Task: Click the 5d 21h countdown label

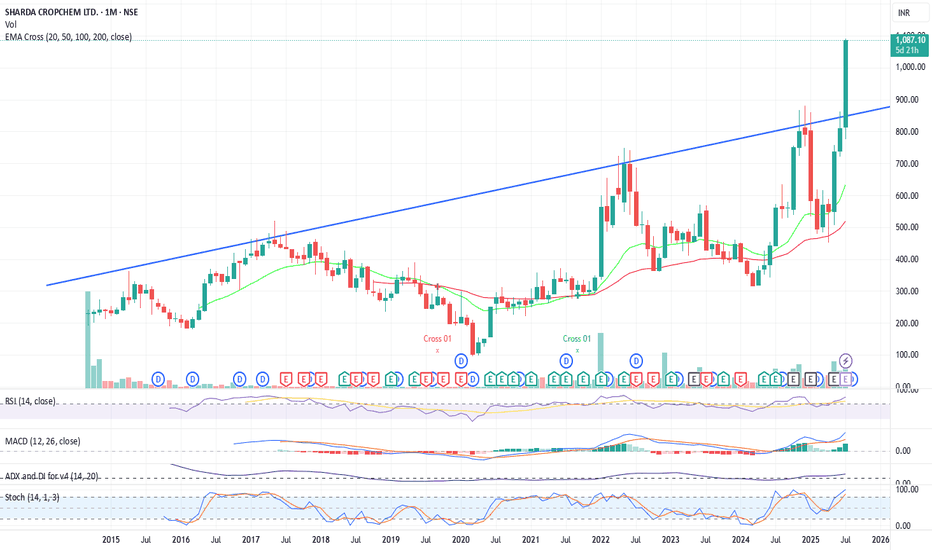Action: pos(907,51)
